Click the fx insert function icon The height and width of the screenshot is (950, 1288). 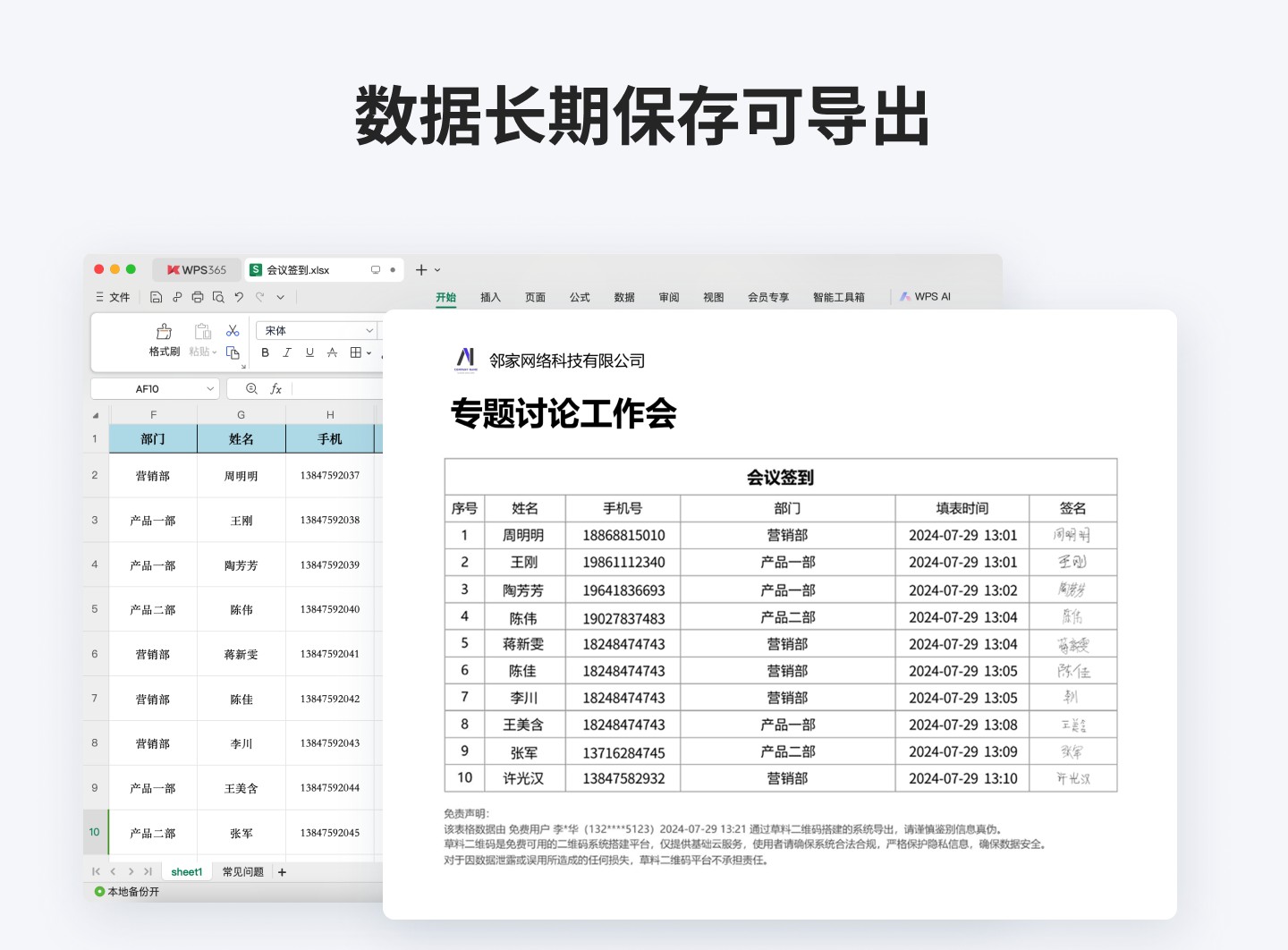tap(275, 389)
